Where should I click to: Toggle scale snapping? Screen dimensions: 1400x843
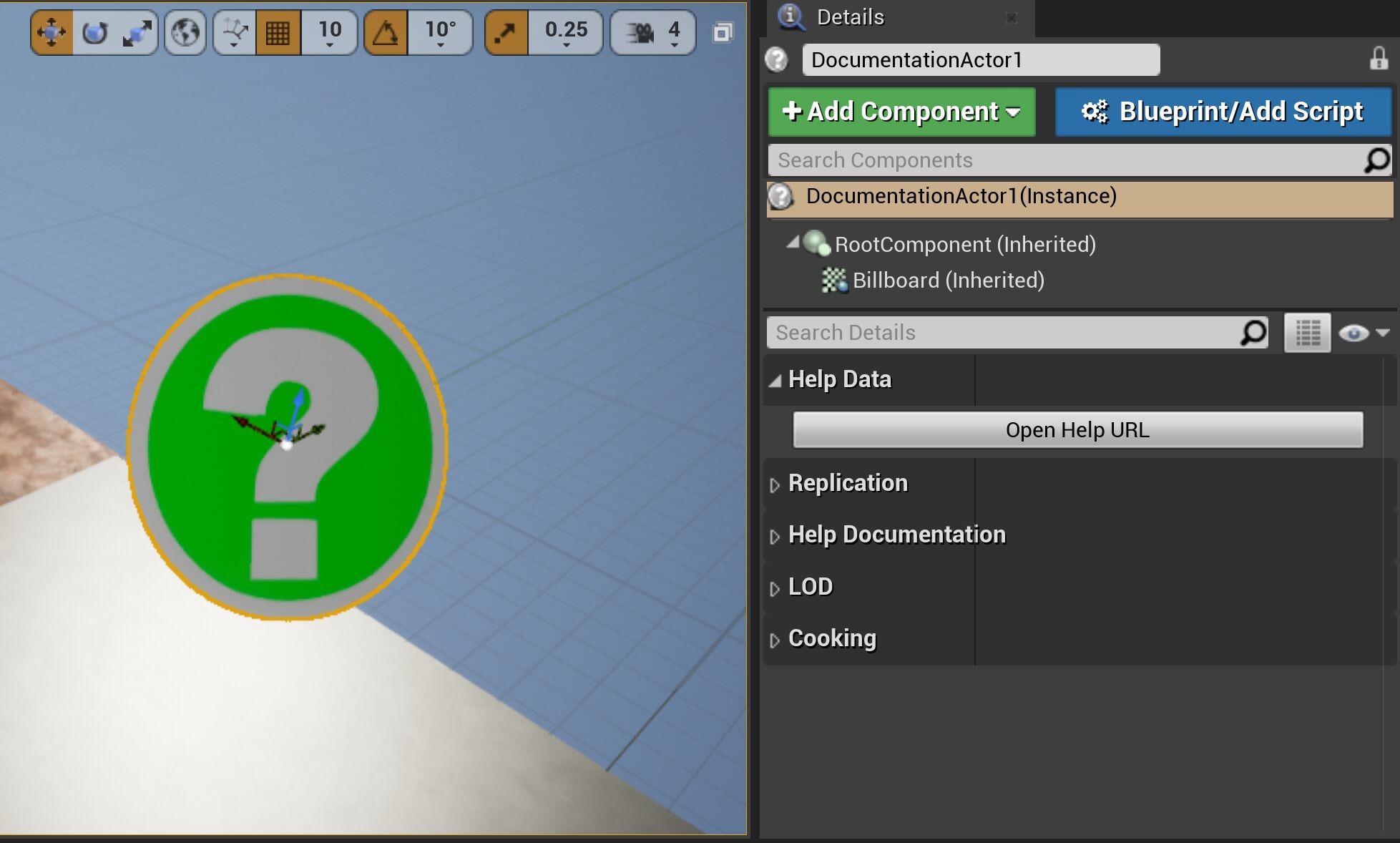[506, 32]
